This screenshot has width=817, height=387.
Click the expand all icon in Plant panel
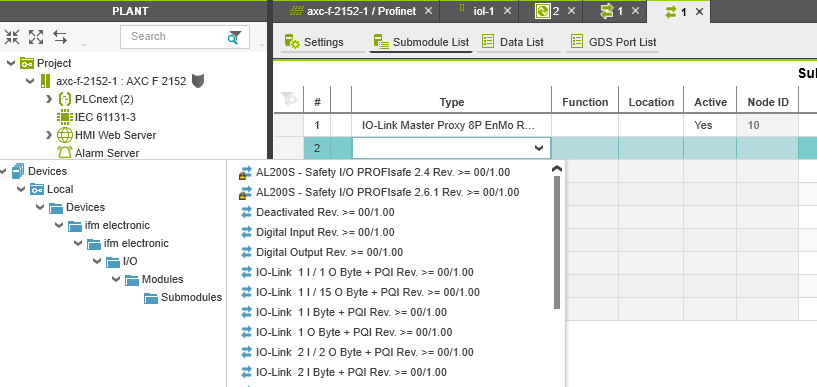36,36
